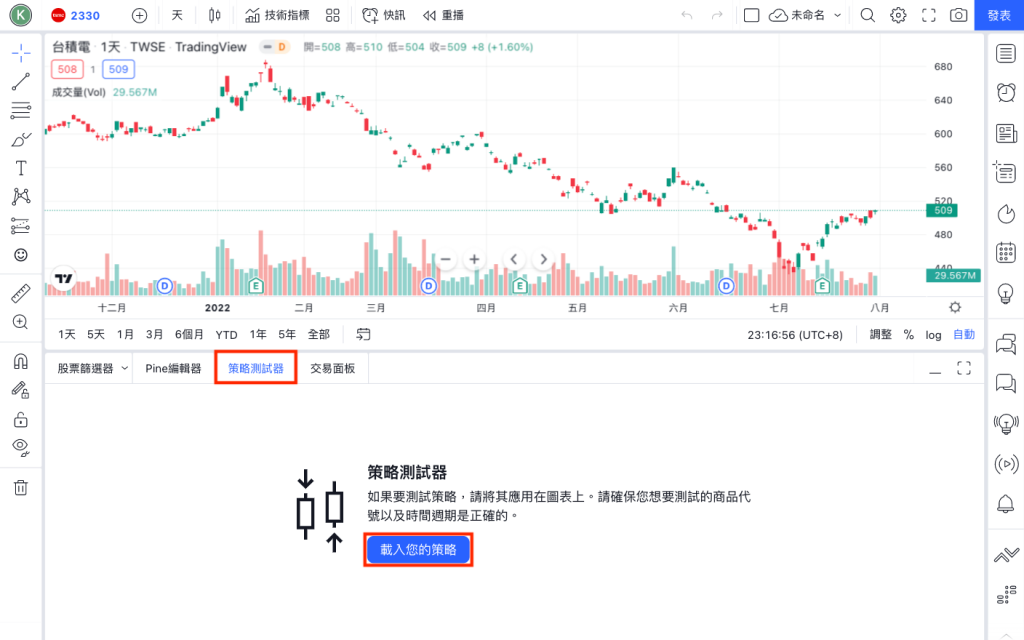Screen dimensions: 1024x640
Task: Select the brush drawing tool
Action: [x=21, y=139]
